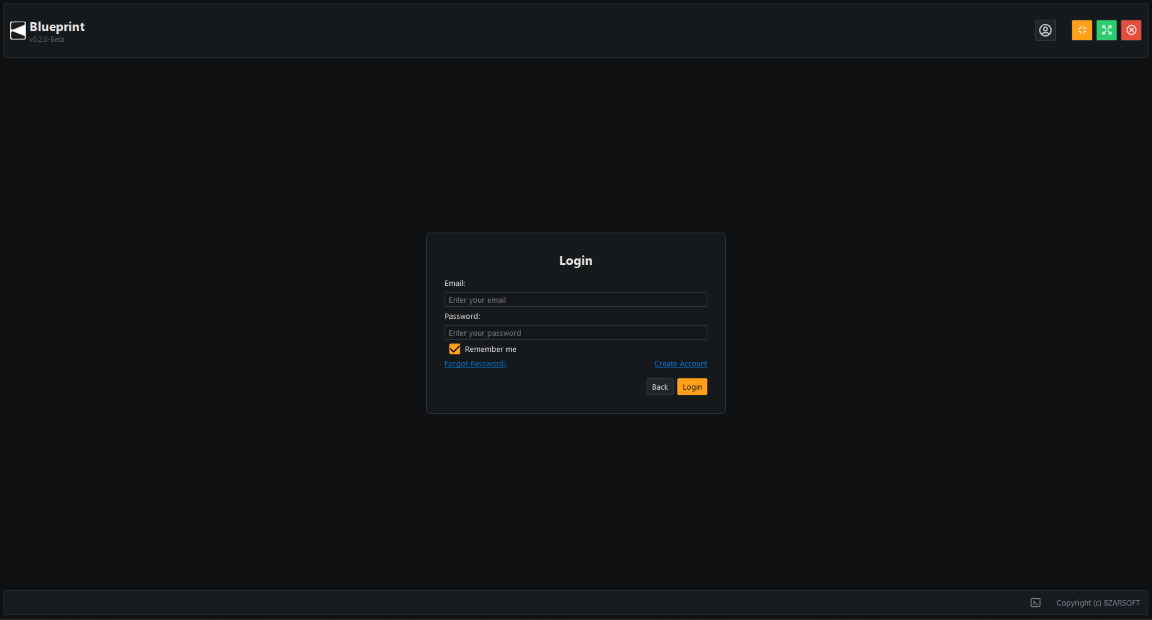Click the Back button
Screen dimensions: 1152x620
click(660, 387)
